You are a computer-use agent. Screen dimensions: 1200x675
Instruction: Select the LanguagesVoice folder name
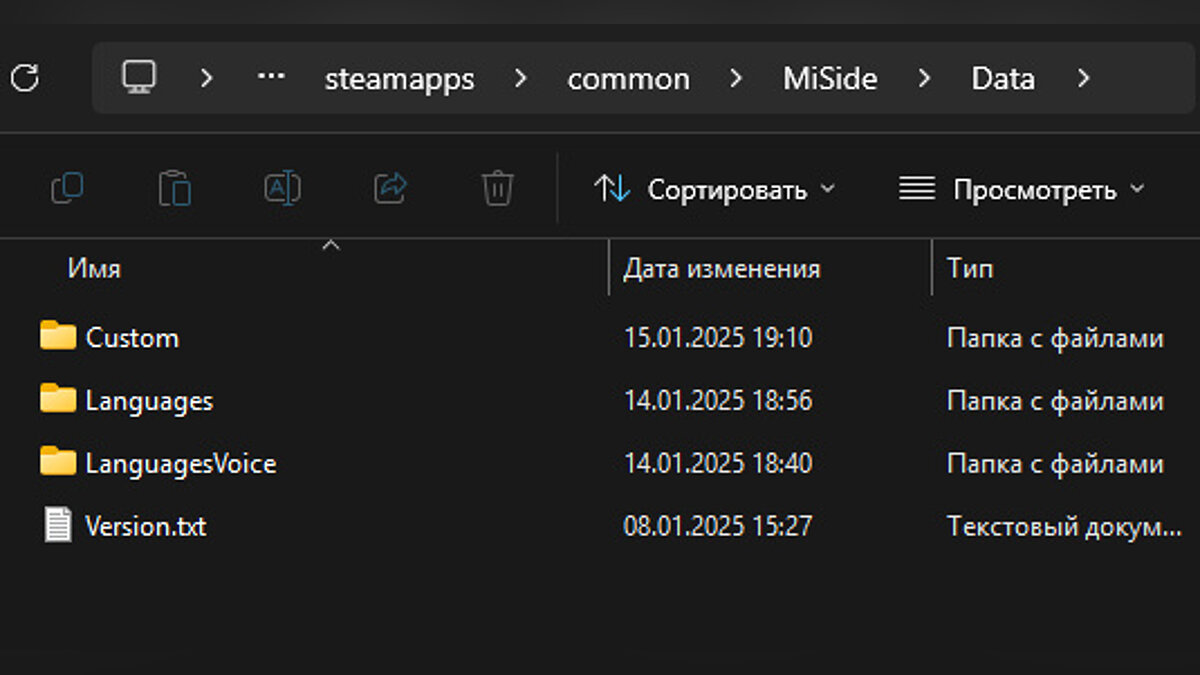tap(180, 463)
